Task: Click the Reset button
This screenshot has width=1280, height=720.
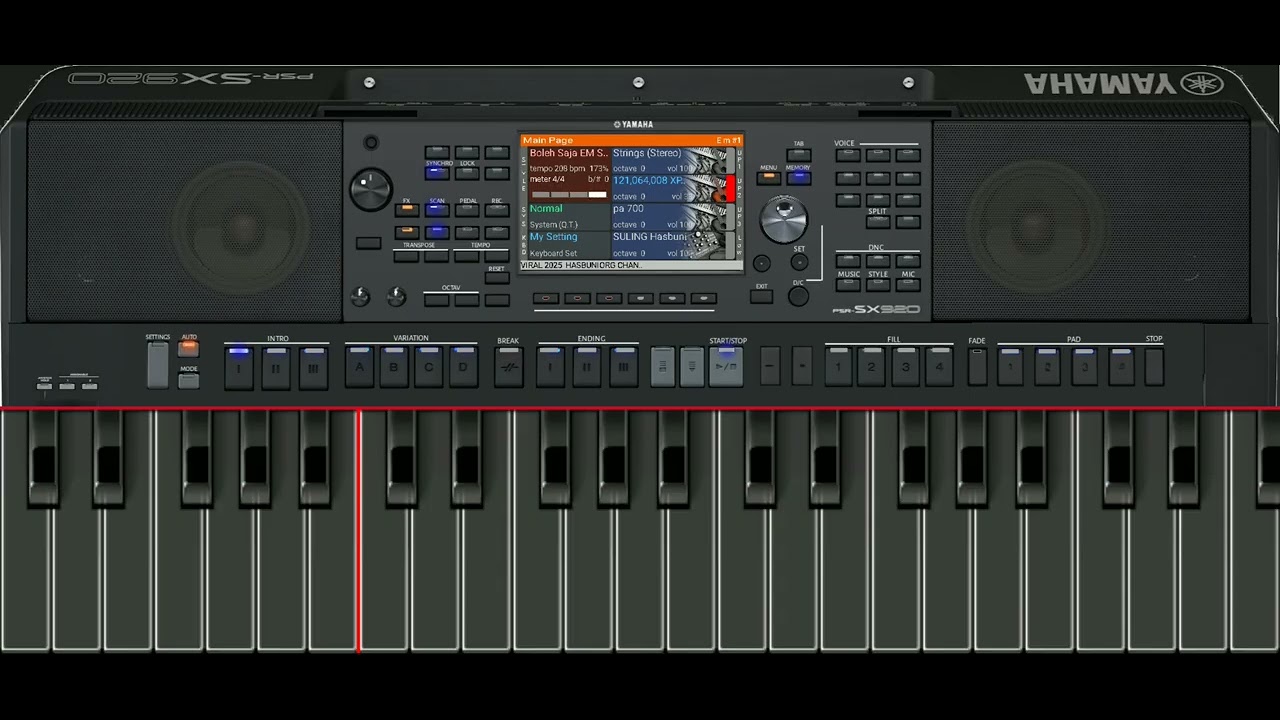Action: (497, 277)
